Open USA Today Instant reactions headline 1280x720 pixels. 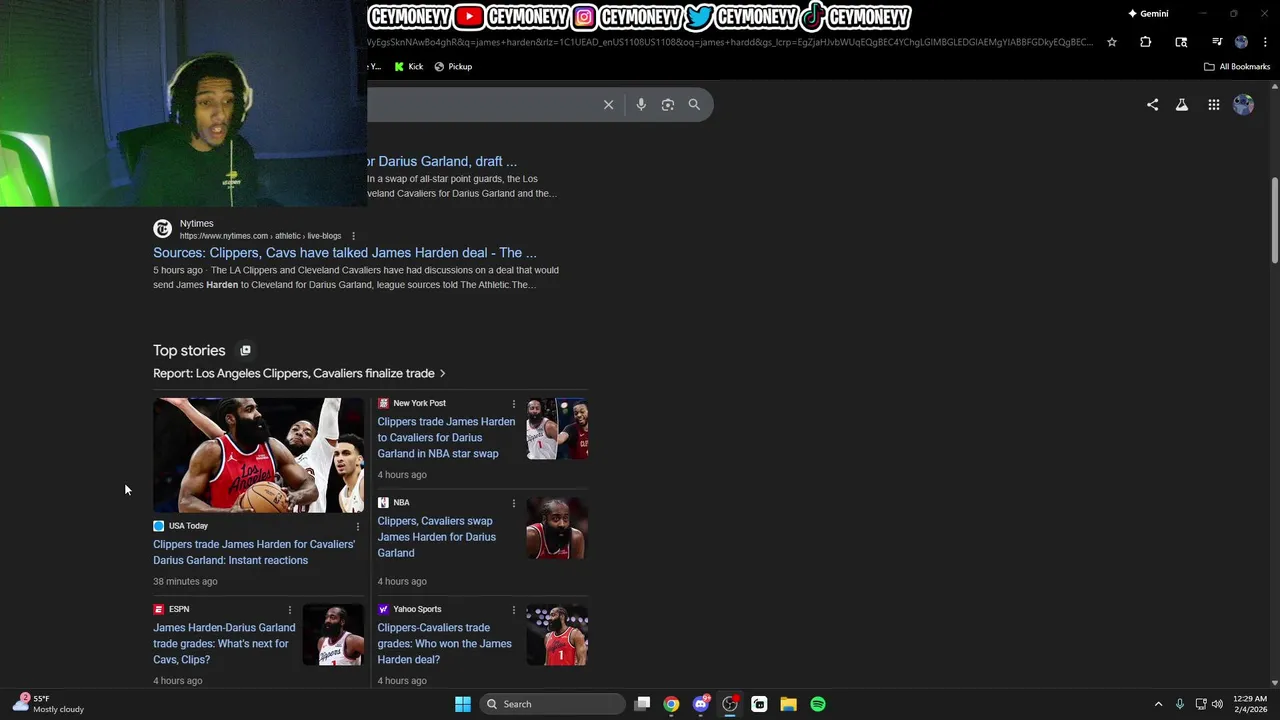(x=254, y=552)
